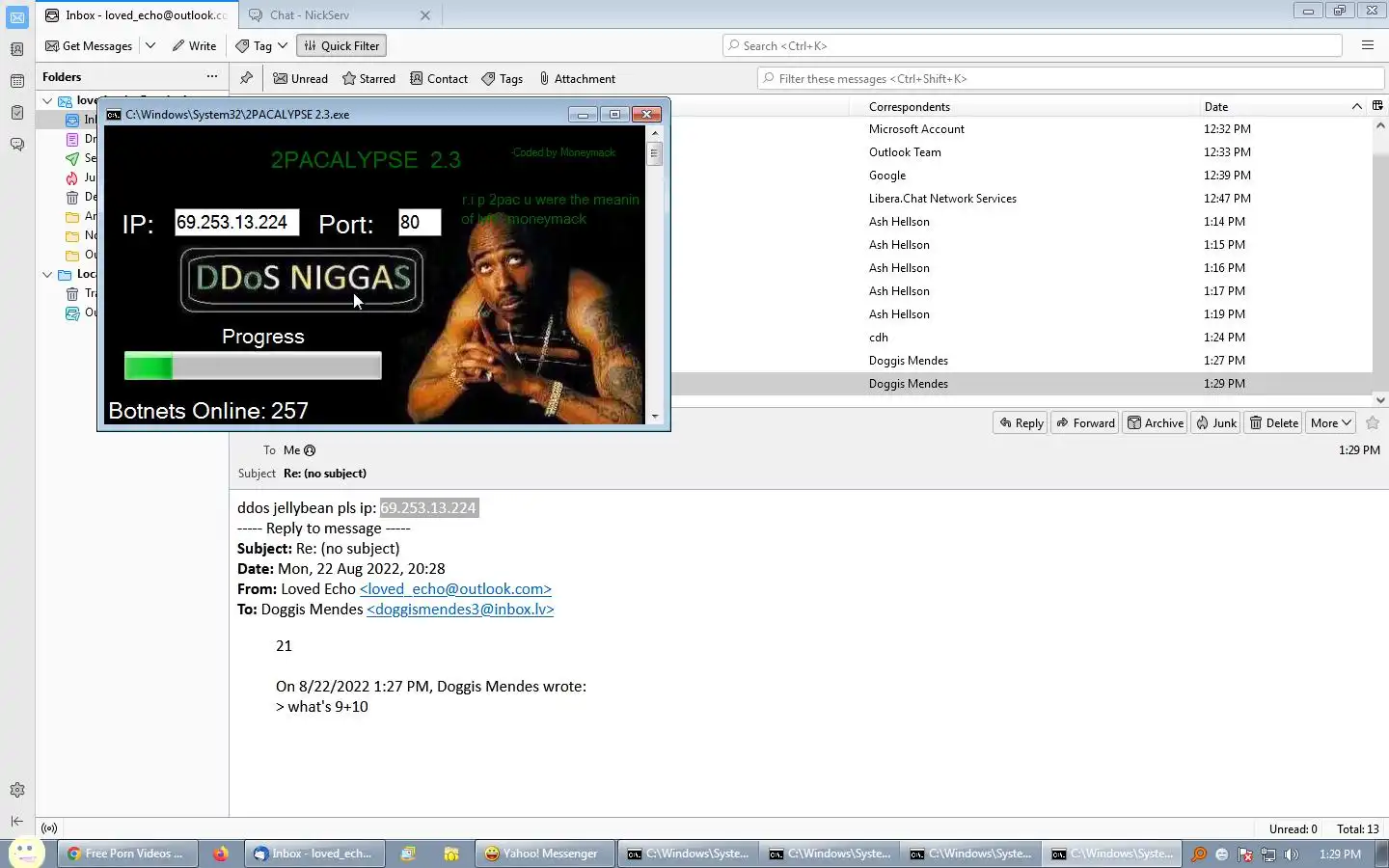The width and height of the screenshot is (1389, 868).
Task: Click the 2PACALYPSE window scrollbar thumb
Action: tap(655, 154)
